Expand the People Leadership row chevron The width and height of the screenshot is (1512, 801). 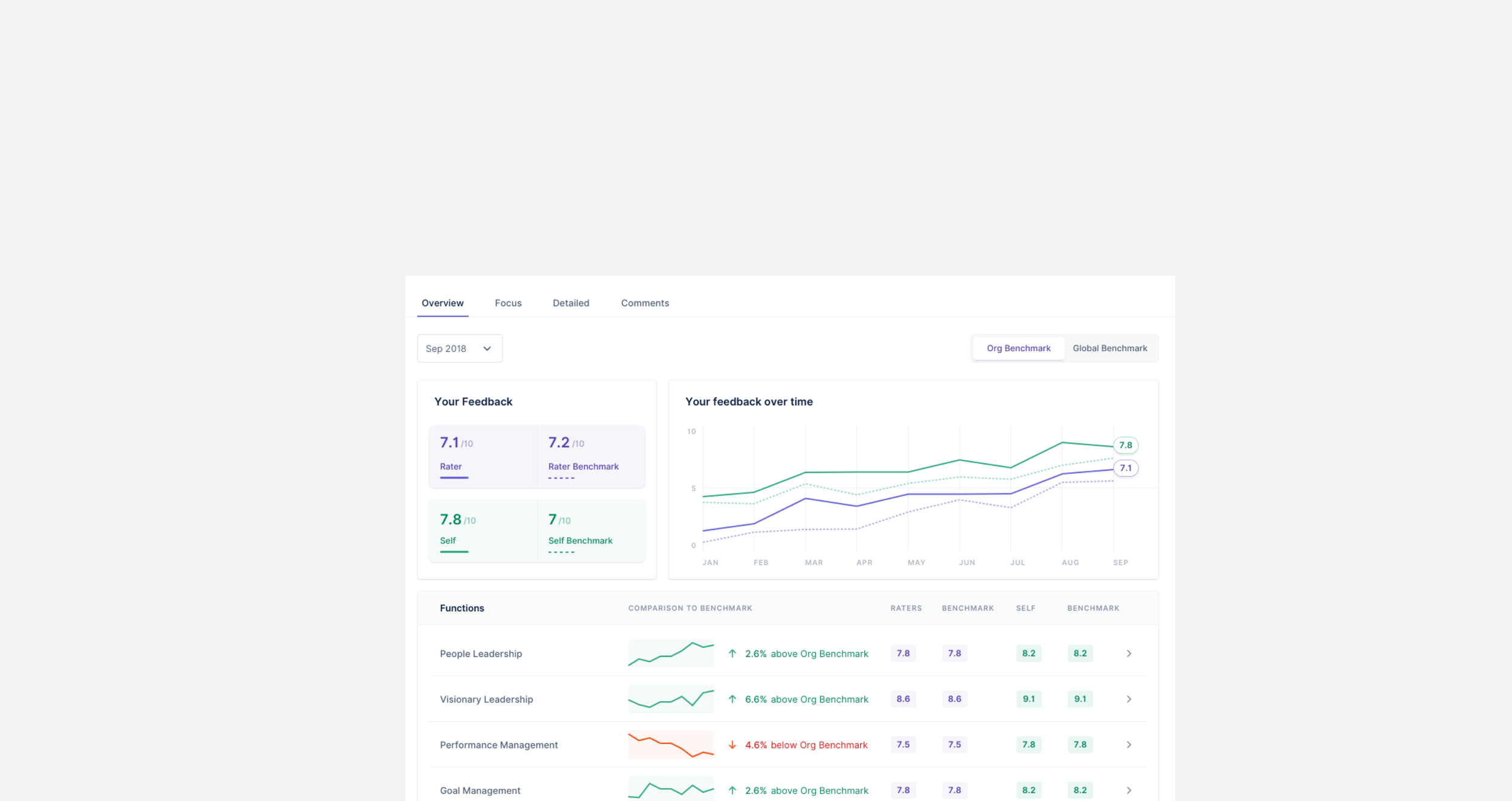pos(1129,653)
